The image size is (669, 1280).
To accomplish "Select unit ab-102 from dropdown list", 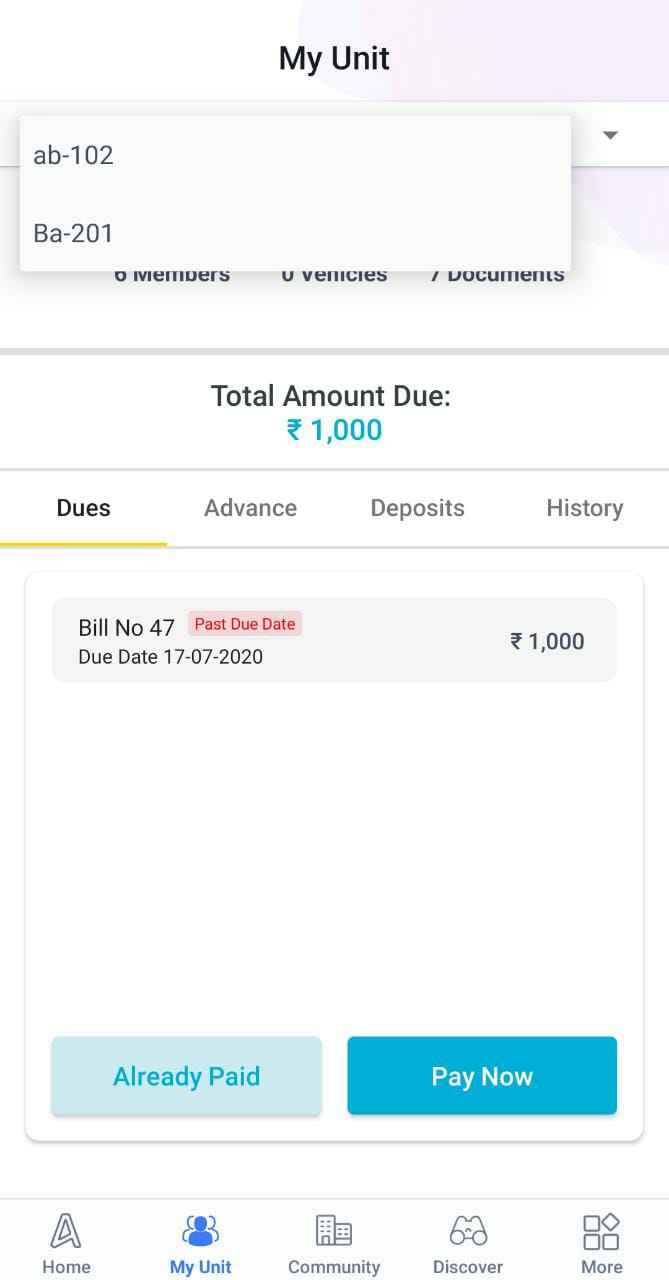I will click(295, 155).
